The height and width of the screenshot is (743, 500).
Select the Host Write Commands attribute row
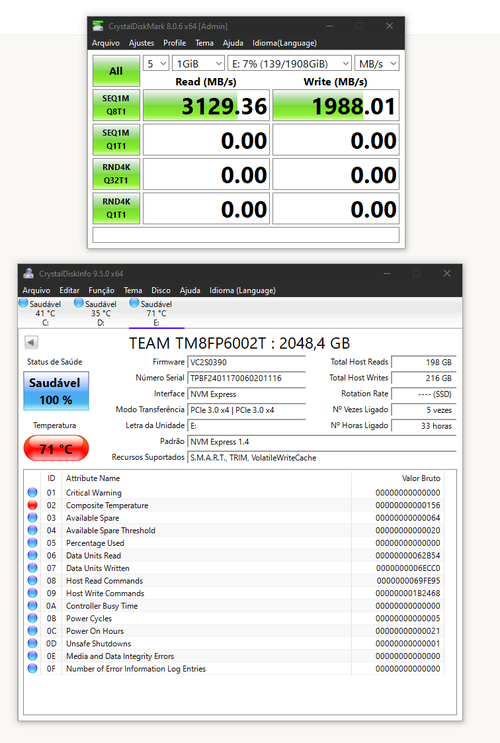pyautogui.click(x=234, y=593)
